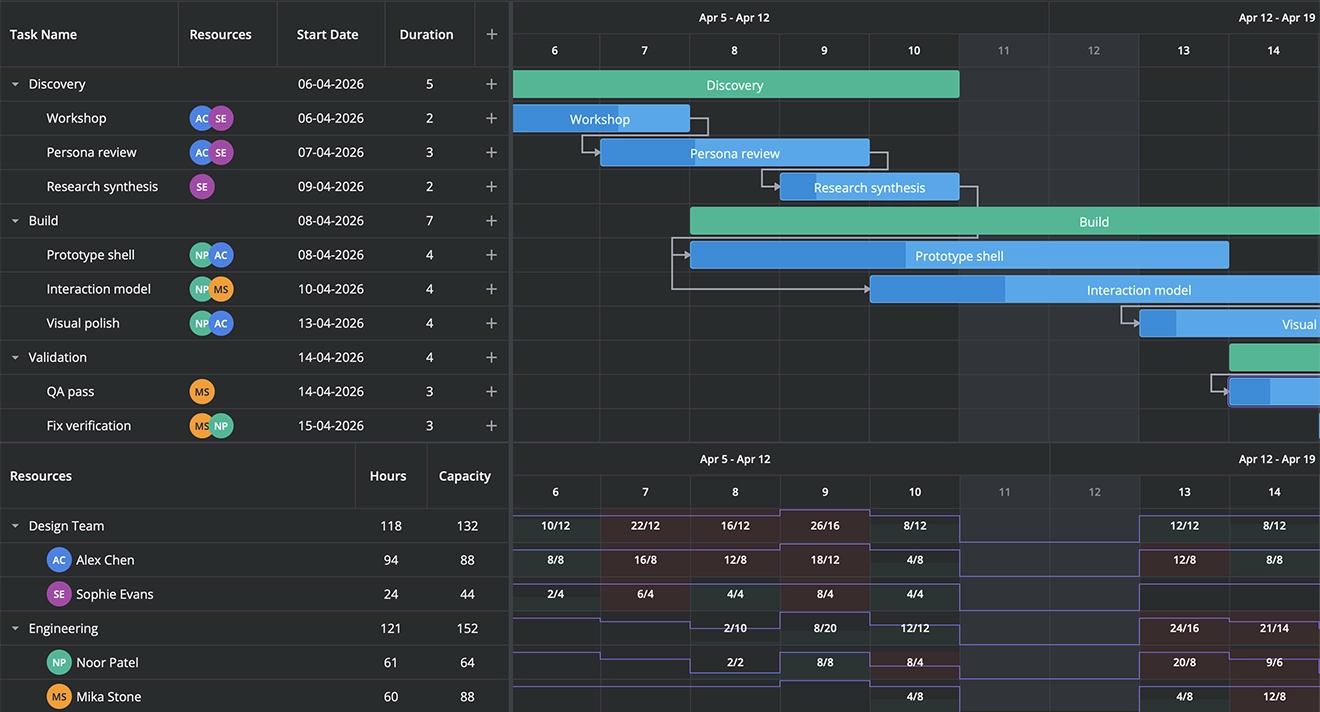Select the Interaction model task bar
The width and height of the screenshot is (1320, 712).
[x=1095, y=290]
